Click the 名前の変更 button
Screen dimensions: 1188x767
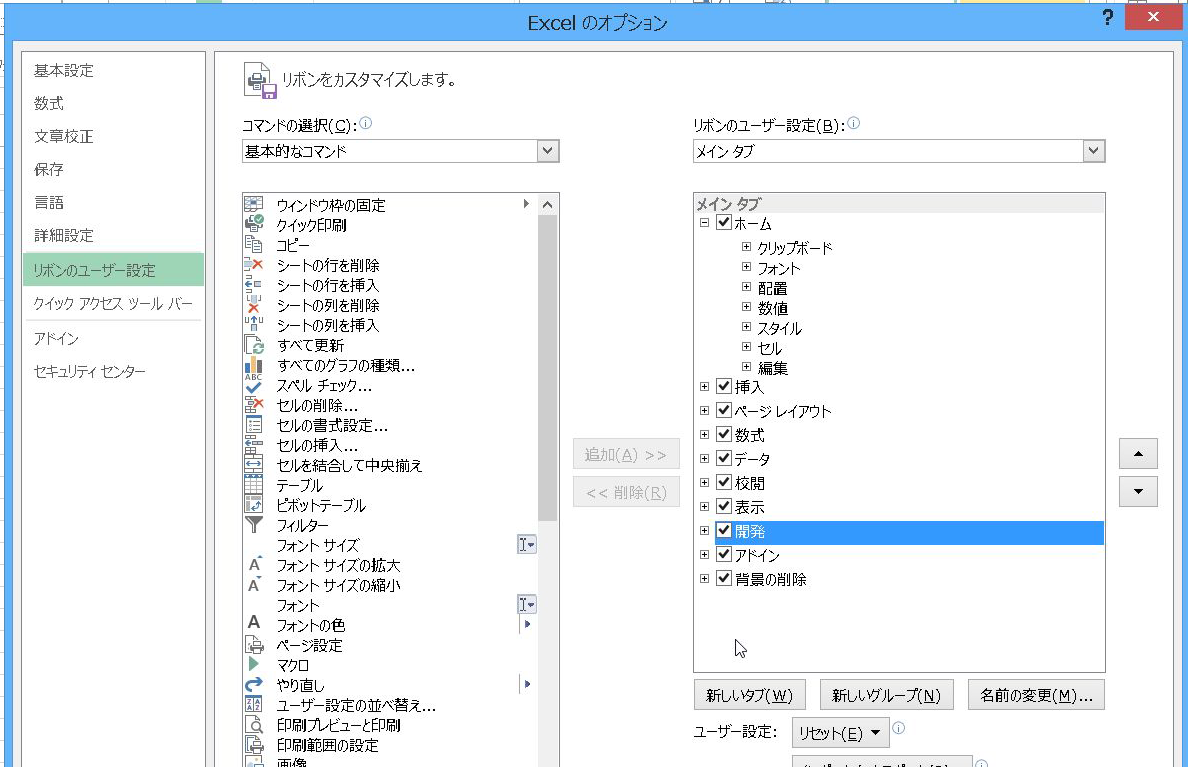pyautogui.click(x=1036, y=695)
